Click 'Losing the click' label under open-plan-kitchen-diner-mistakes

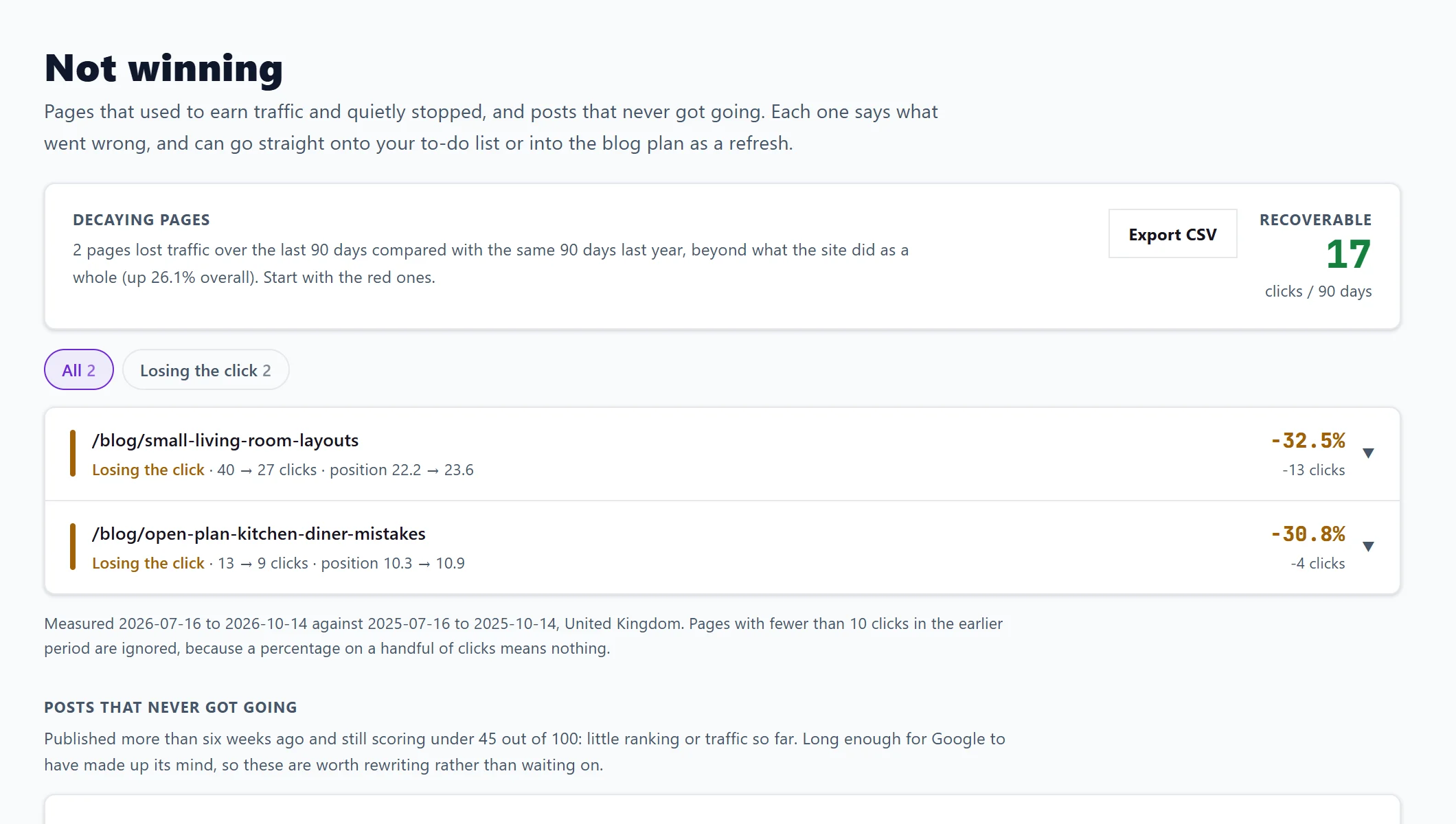[x=148, y=564]
